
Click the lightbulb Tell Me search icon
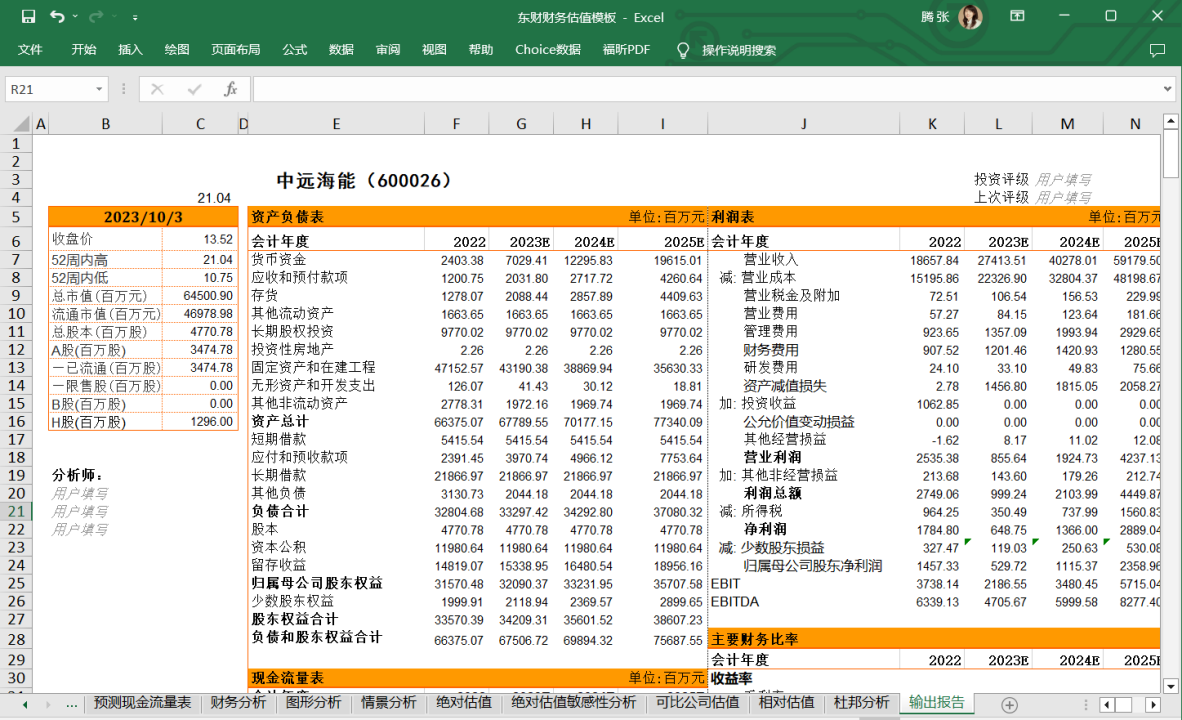(683, 50)
